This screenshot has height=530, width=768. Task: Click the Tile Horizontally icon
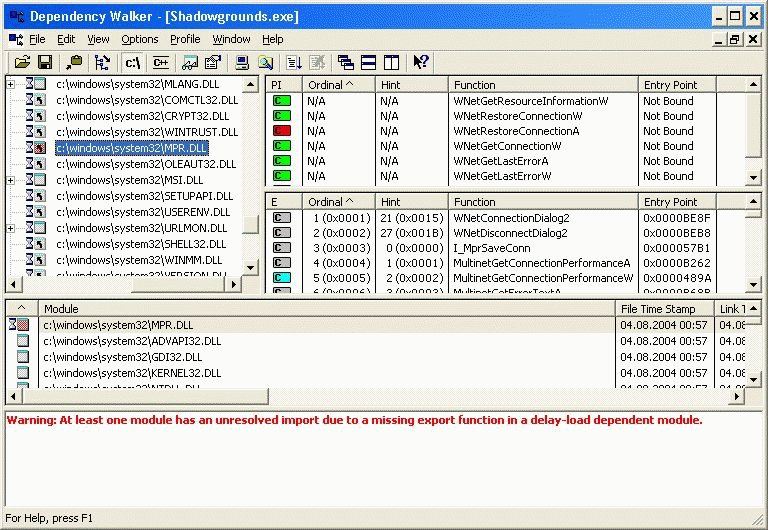(368, 62)
